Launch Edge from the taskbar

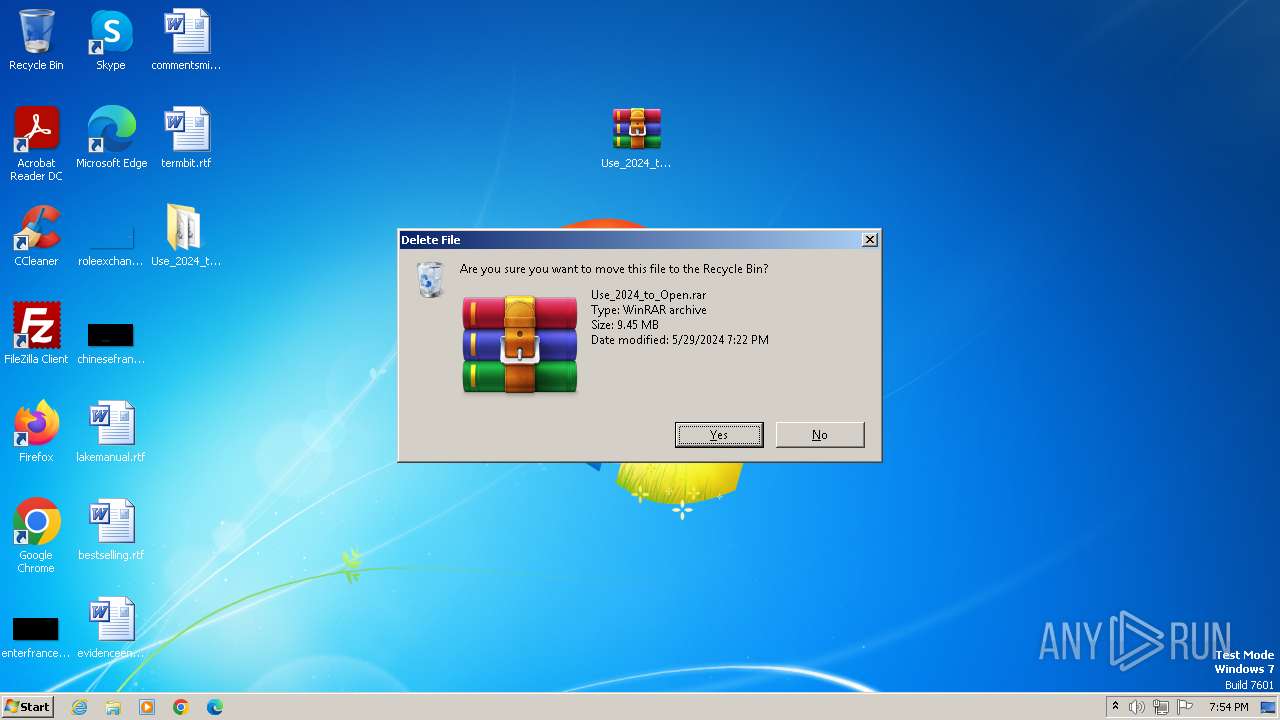coord(215,707)
